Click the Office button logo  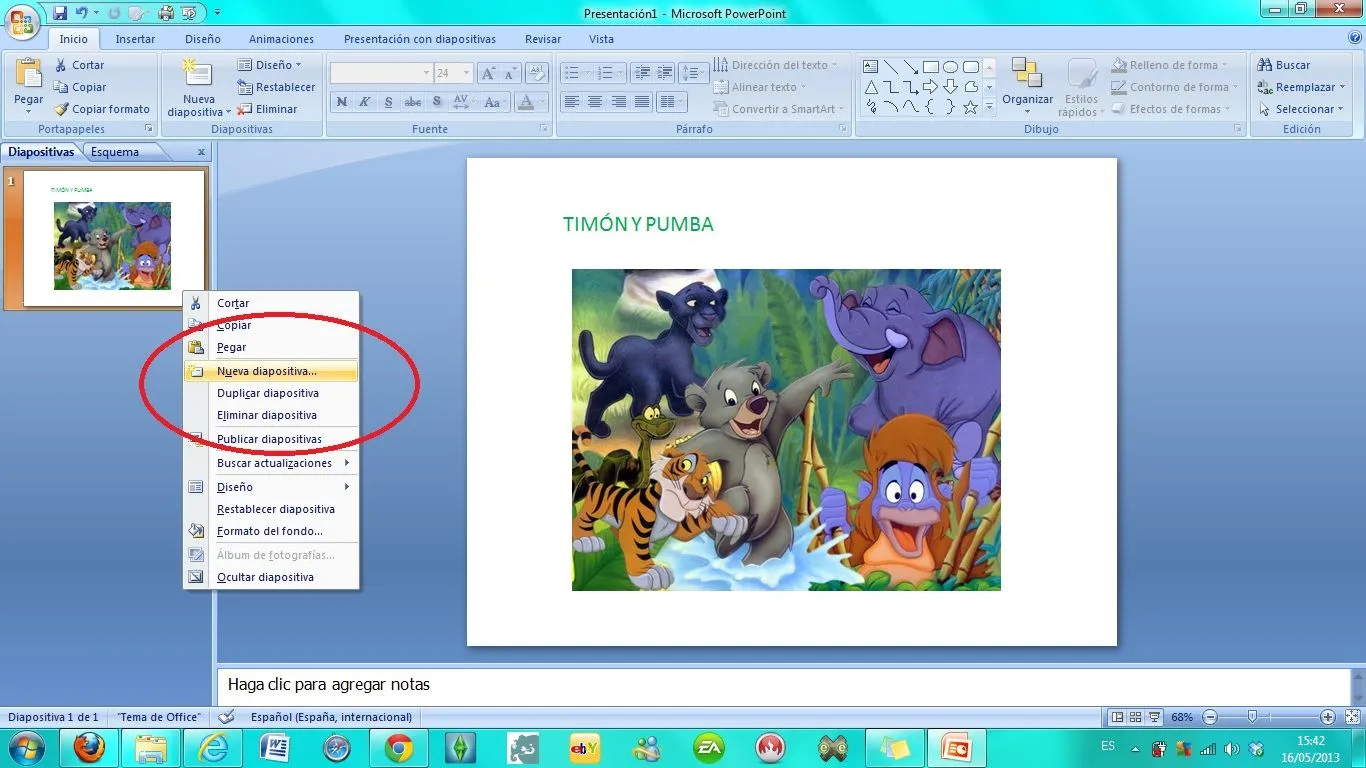point(22,20)
